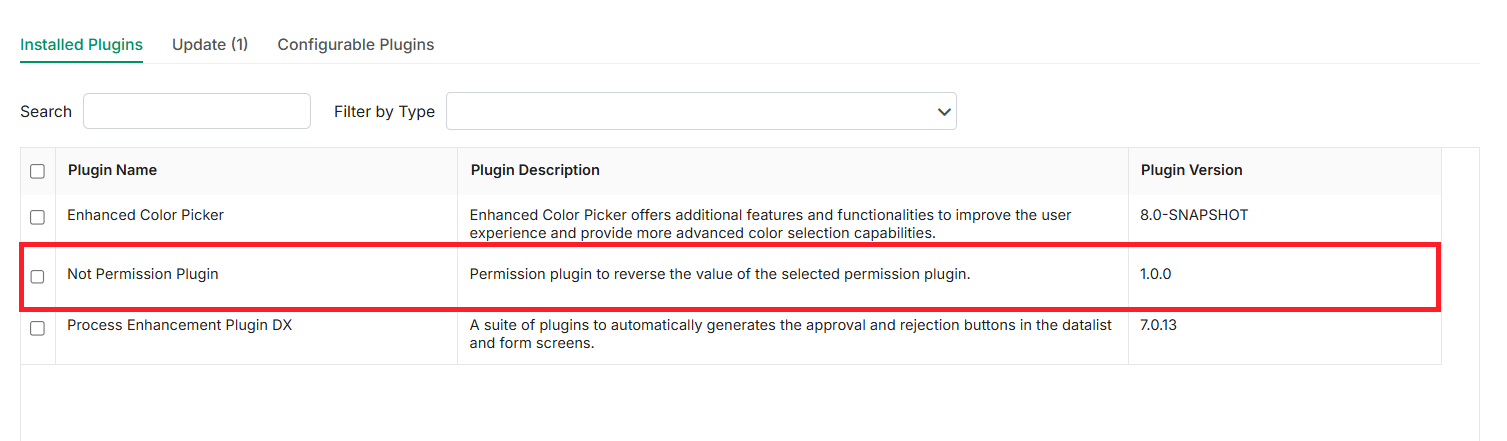Click the Plugin Description column header
Image resolution: width=1507 pixels, height=441 pixels.
[535, 170]
